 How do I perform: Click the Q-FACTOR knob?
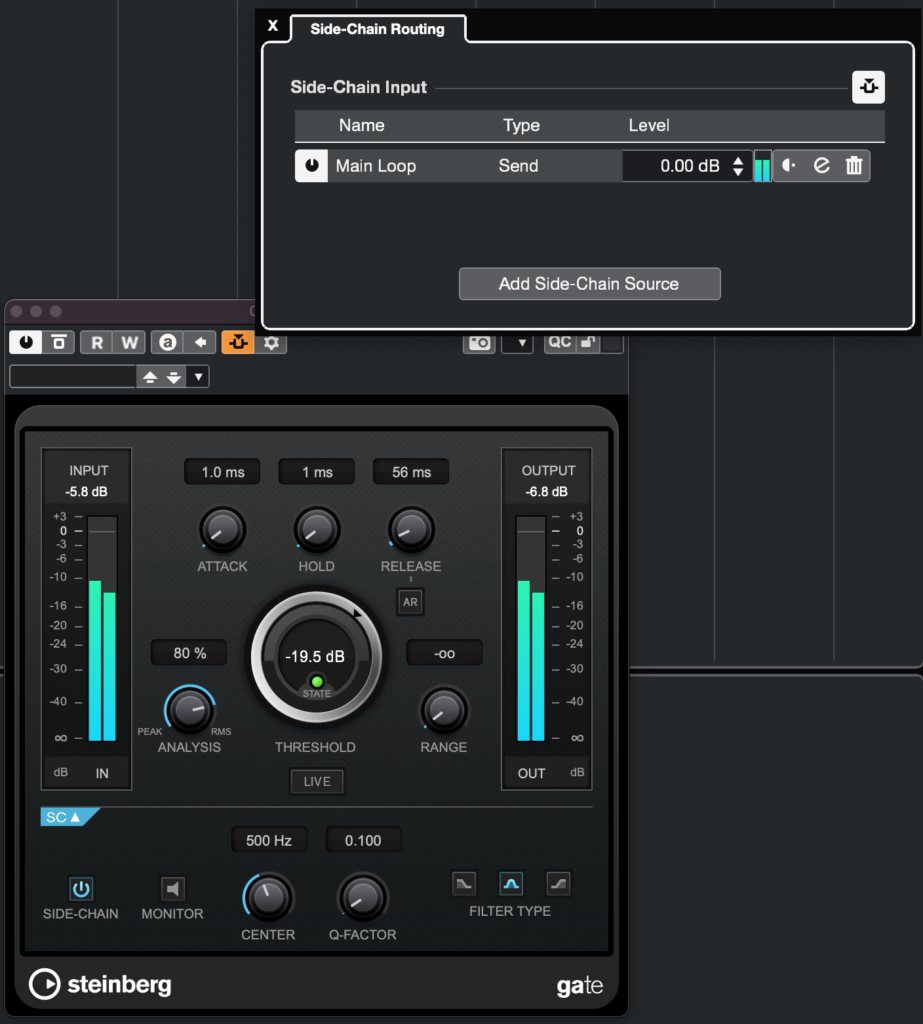click(x=363, y=897)
